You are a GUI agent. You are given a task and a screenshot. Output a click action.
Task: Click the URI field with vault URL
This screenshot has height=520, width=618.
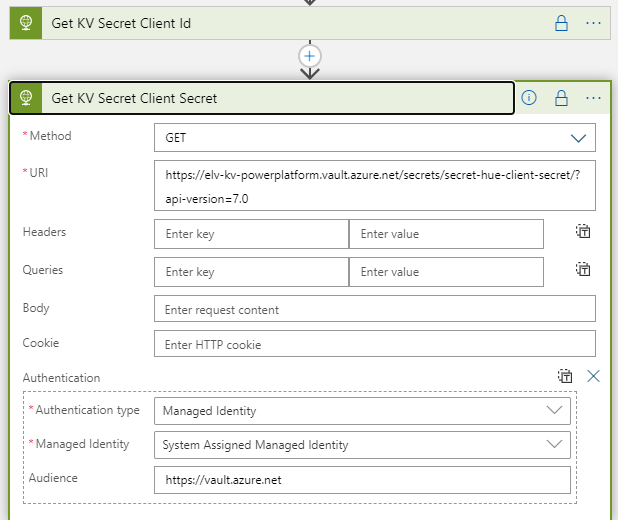(x=375, y=185)
